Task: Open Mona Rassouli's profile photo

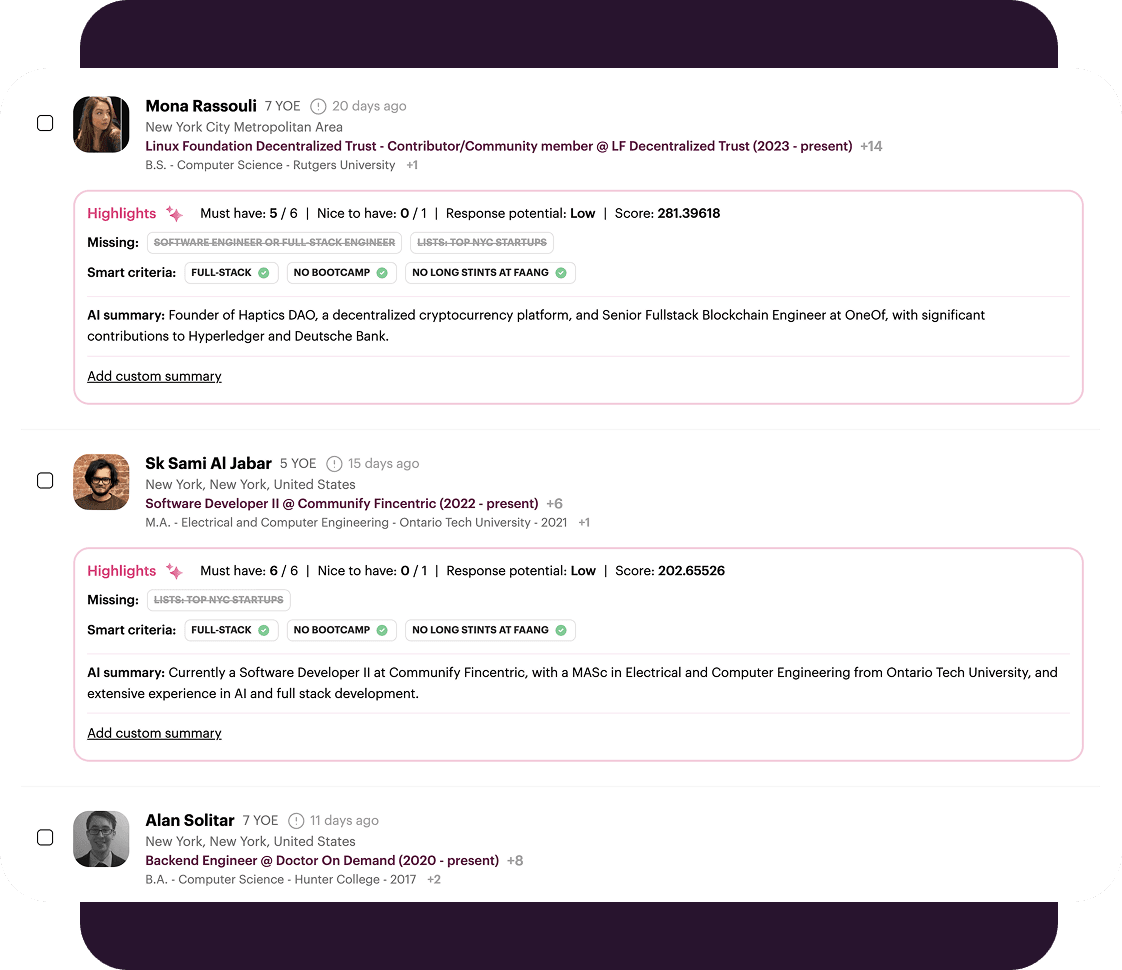Action: pyautogui.click(x=102, y=124)
